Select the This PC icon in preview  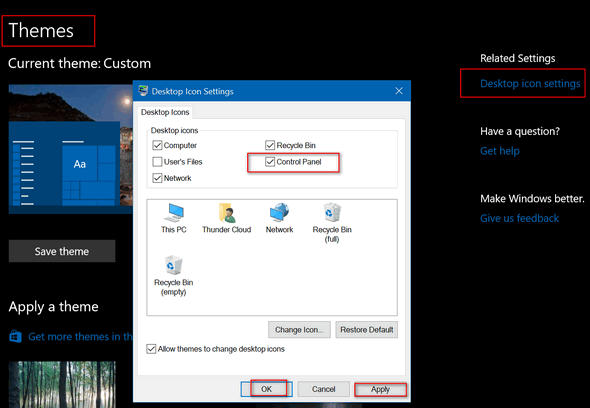(x=173, y=218)
